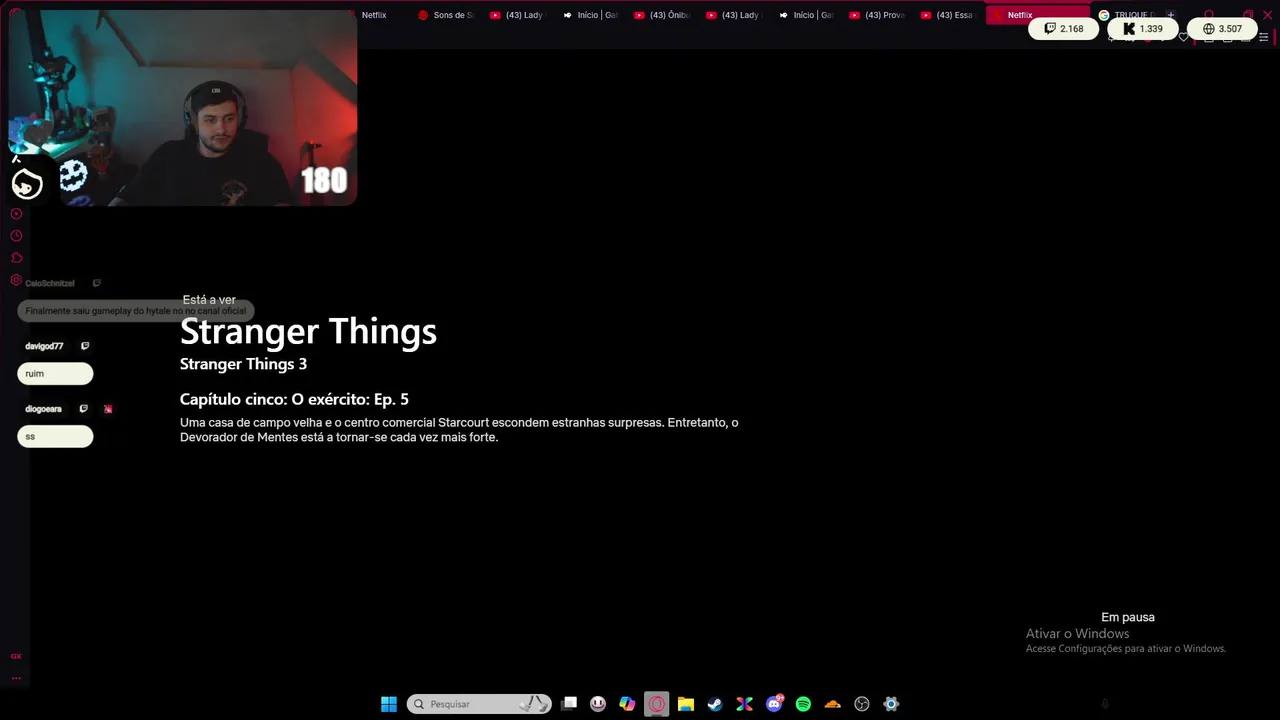Click the 'ss' chat message bubble
Screen dimensions: 1280x720
[x=55, y=437]
